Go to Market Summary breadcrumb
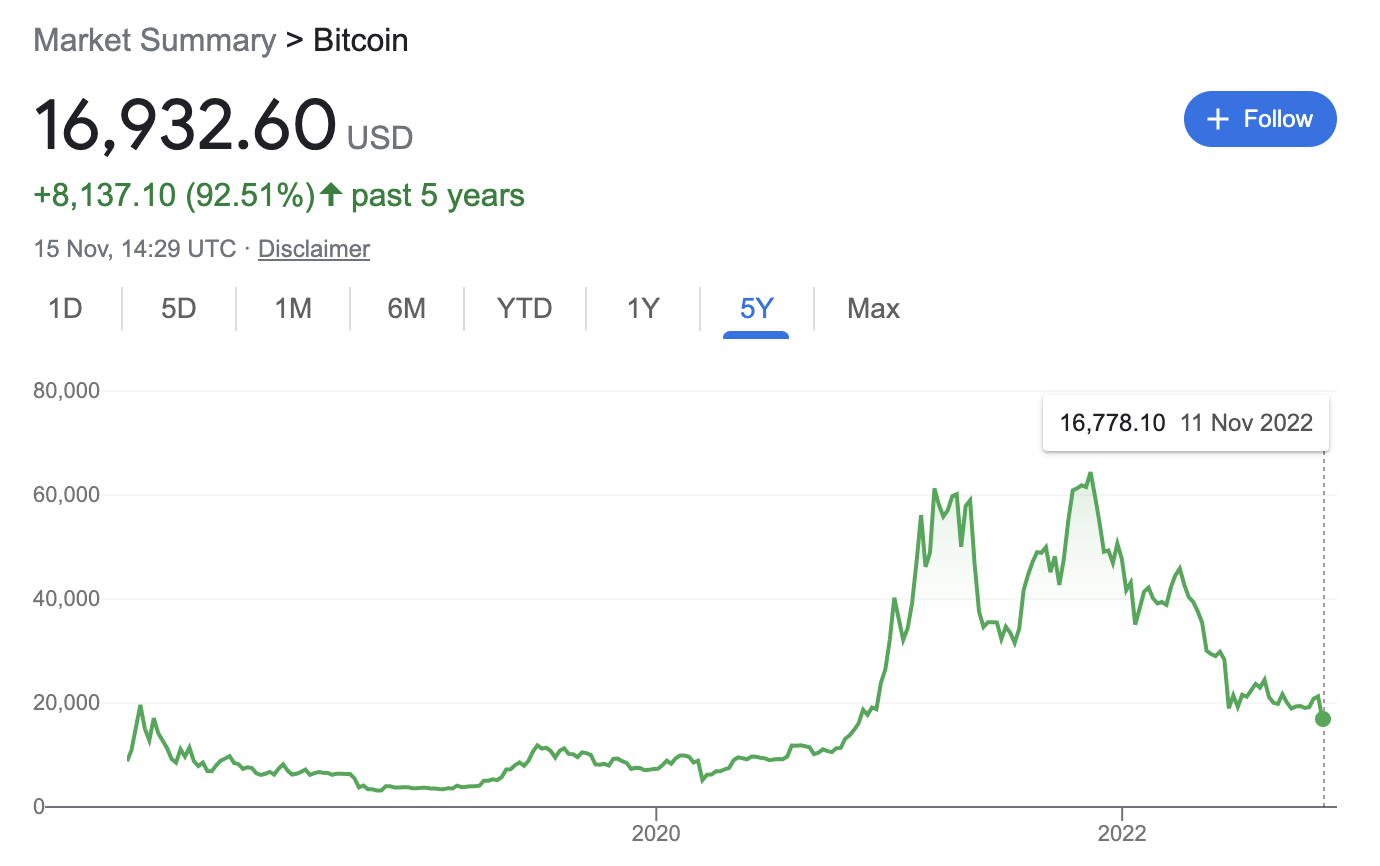1380x866 pixels. [x=154, y=40]
